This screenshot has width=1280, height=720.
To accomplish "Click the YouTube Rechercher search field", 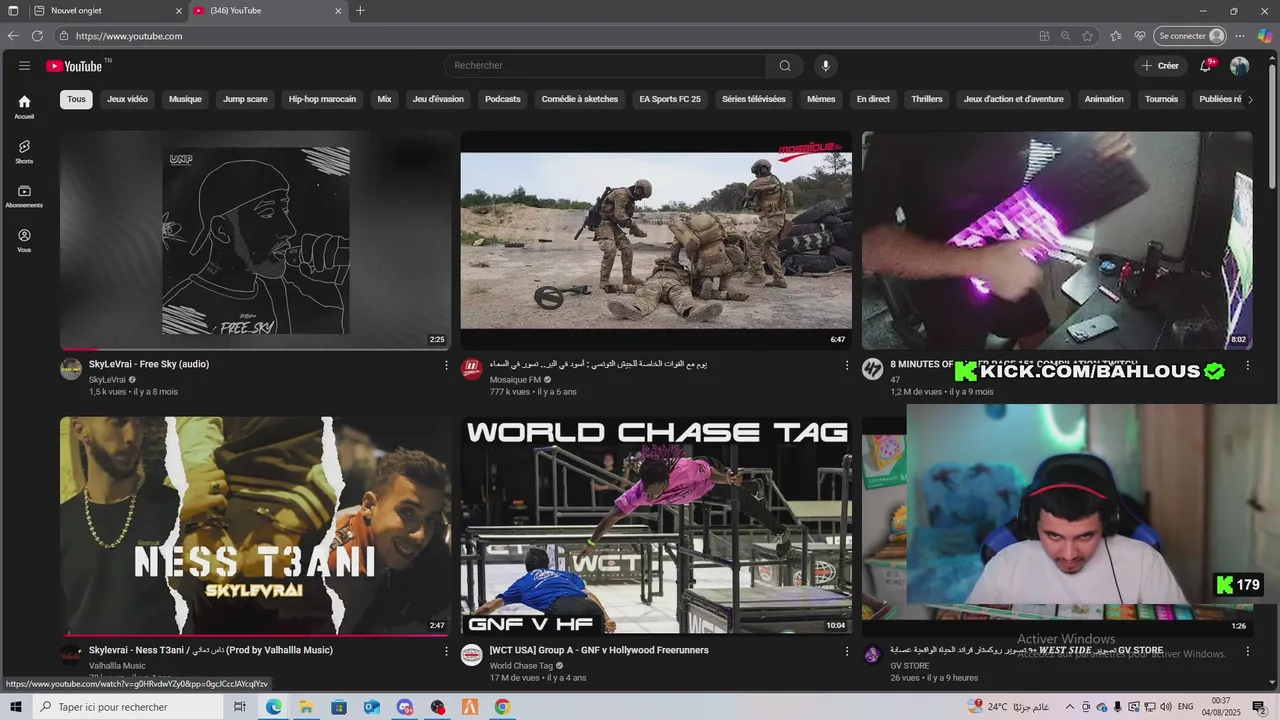I will tap(605, 66).
